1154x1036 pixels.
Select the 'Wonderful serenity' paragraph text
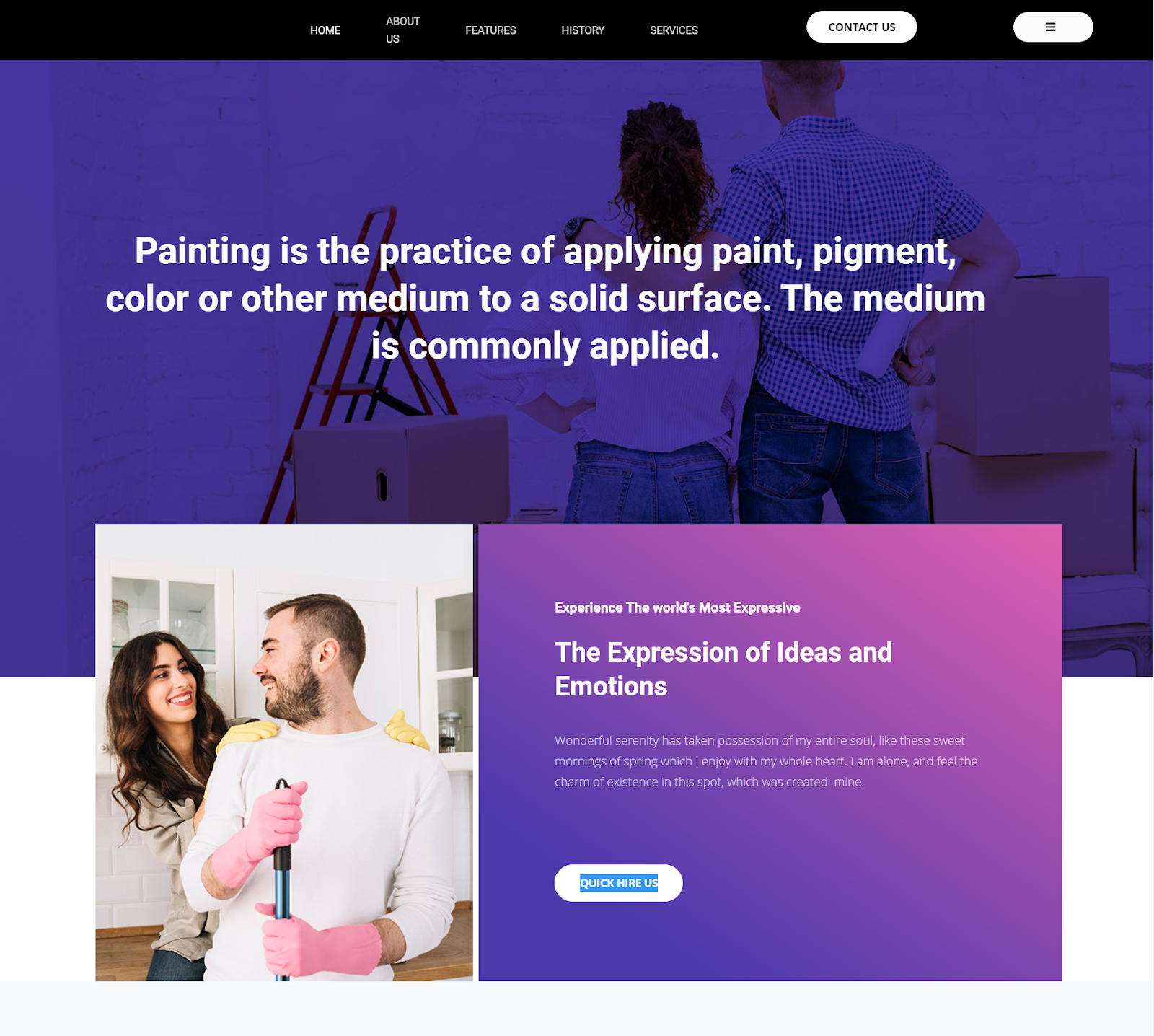(766, 761)
